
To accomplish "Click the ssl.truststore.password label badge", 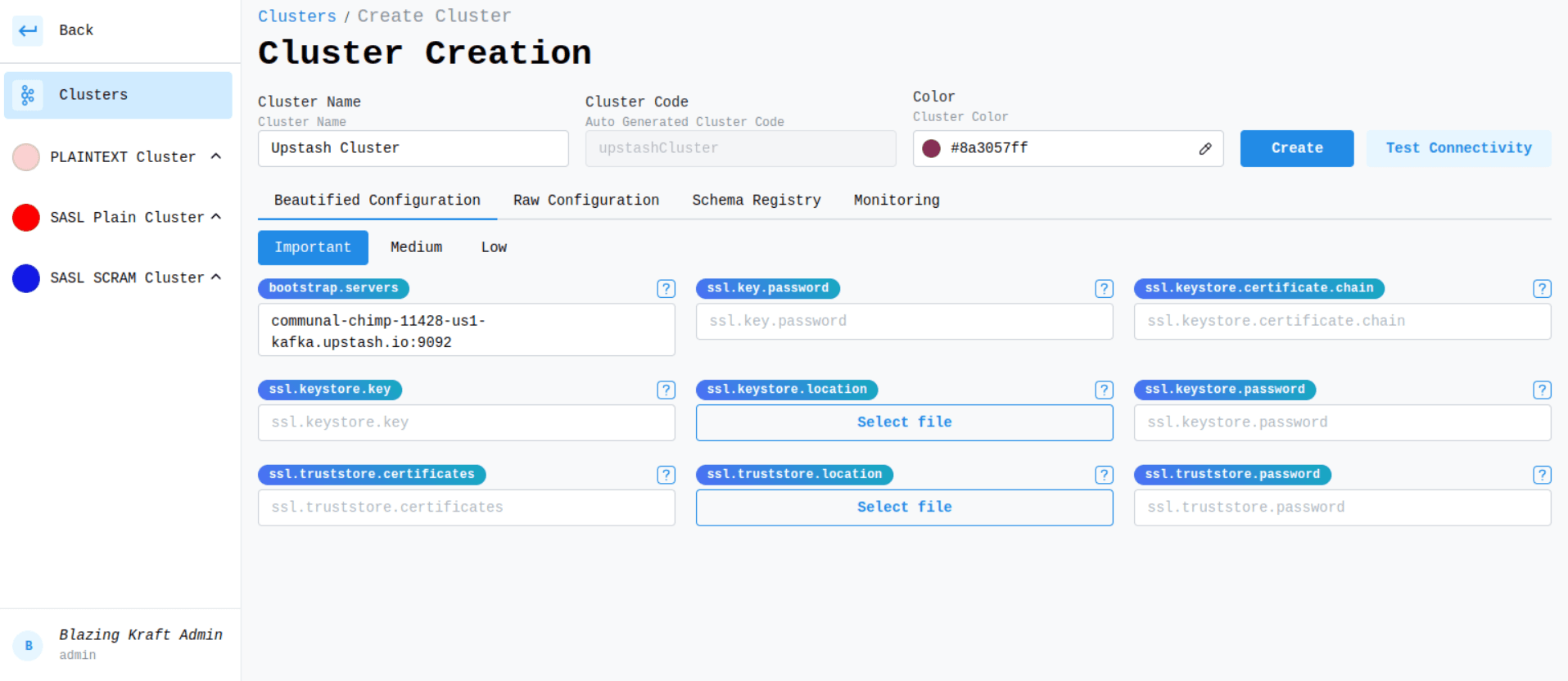I will tap(1232, 475).
